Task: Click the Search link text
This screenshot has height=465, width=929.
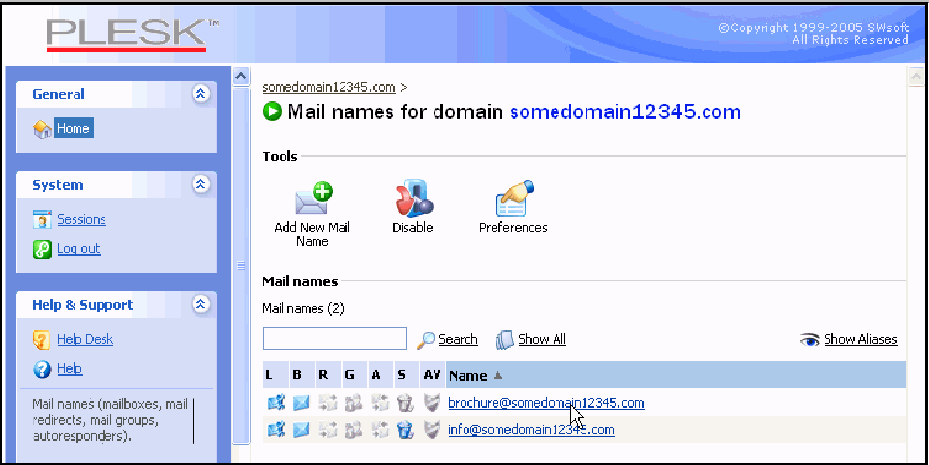Action: 458,339
